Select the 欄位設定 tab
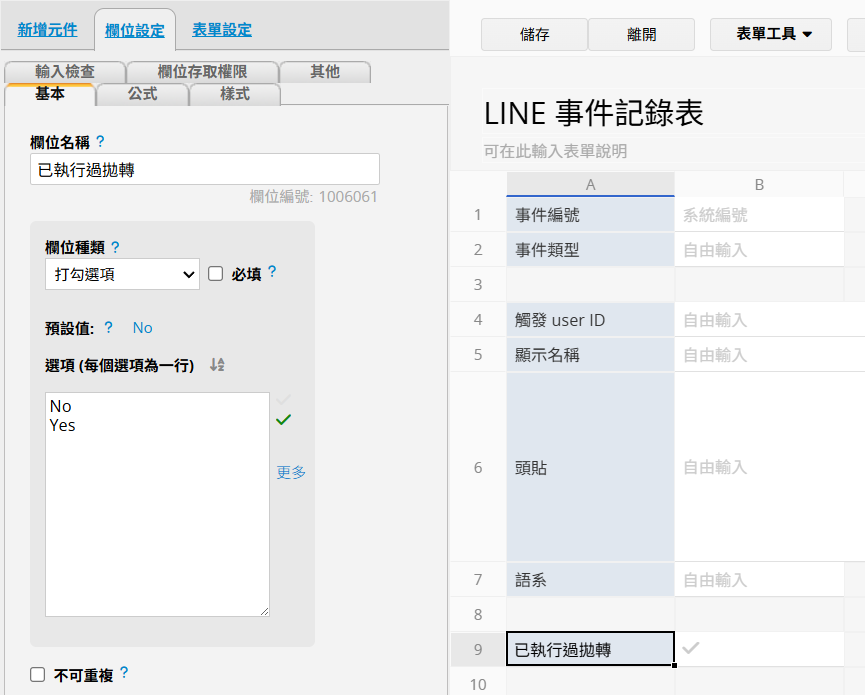The width and height of the screenshot is (865, 695). pos(135,30)
